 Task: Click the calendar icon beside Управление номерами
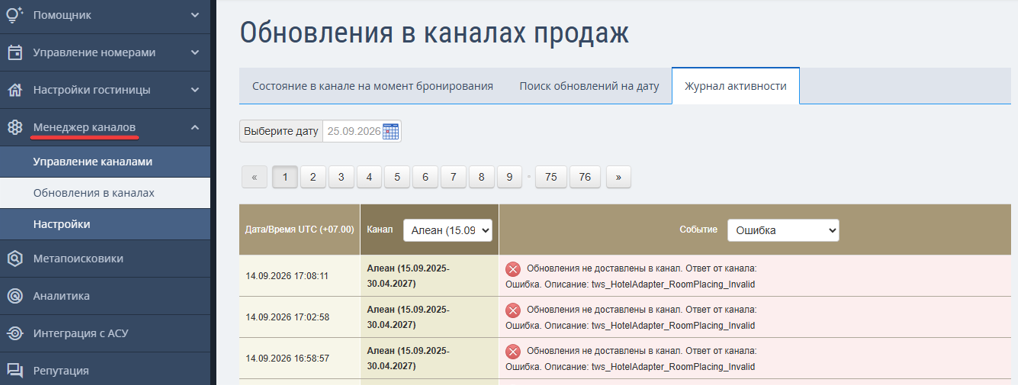click(x=14, y=53)
